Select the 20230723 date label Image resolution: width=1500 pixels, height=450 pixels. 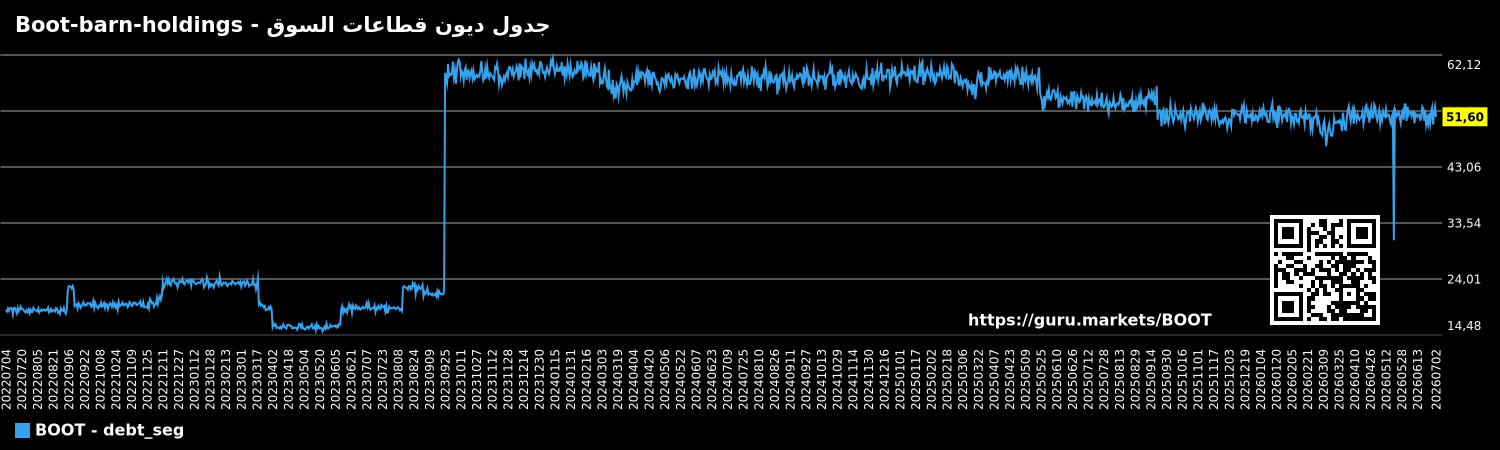[383, 378]
